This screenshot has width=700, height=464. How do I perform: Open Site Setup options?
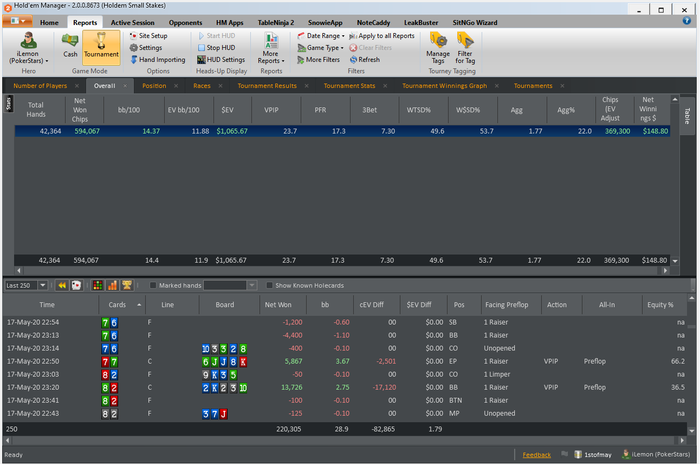pyautogui.click(x=149, y=36)
